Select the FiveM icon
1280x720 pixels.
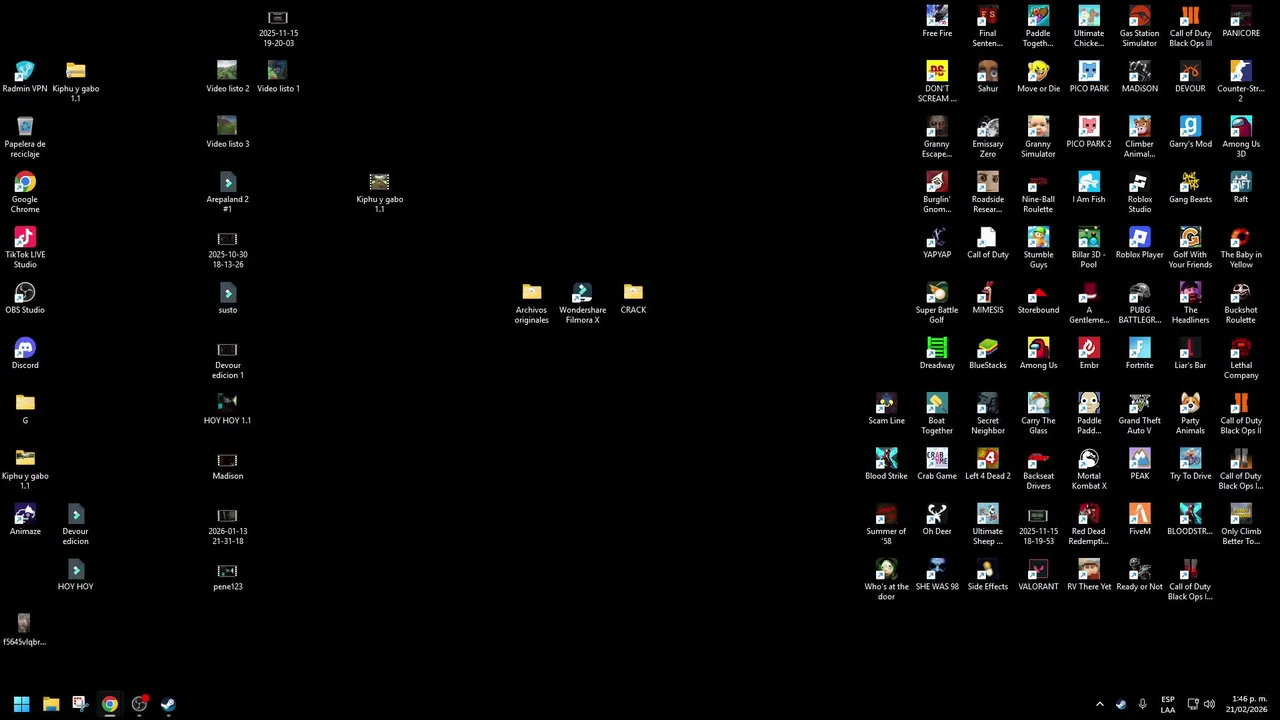pyautogui.click(x=1139, y=519)
